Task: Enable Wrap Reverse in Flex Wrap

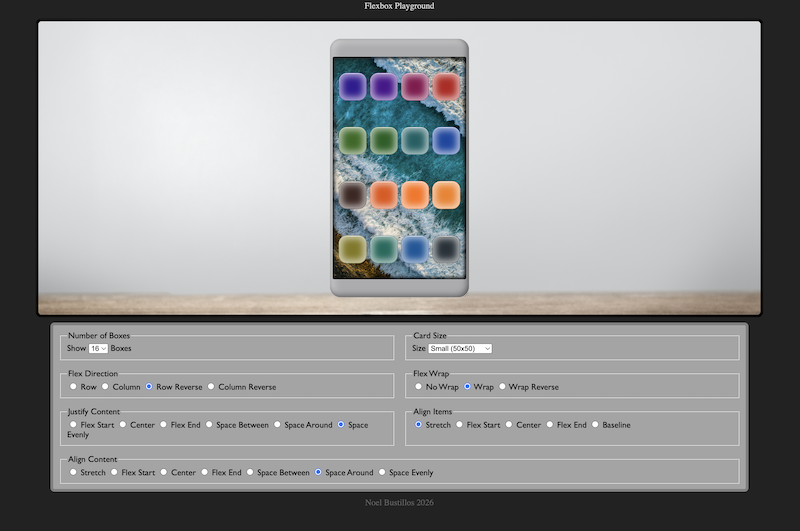Action: pos(502,387)
